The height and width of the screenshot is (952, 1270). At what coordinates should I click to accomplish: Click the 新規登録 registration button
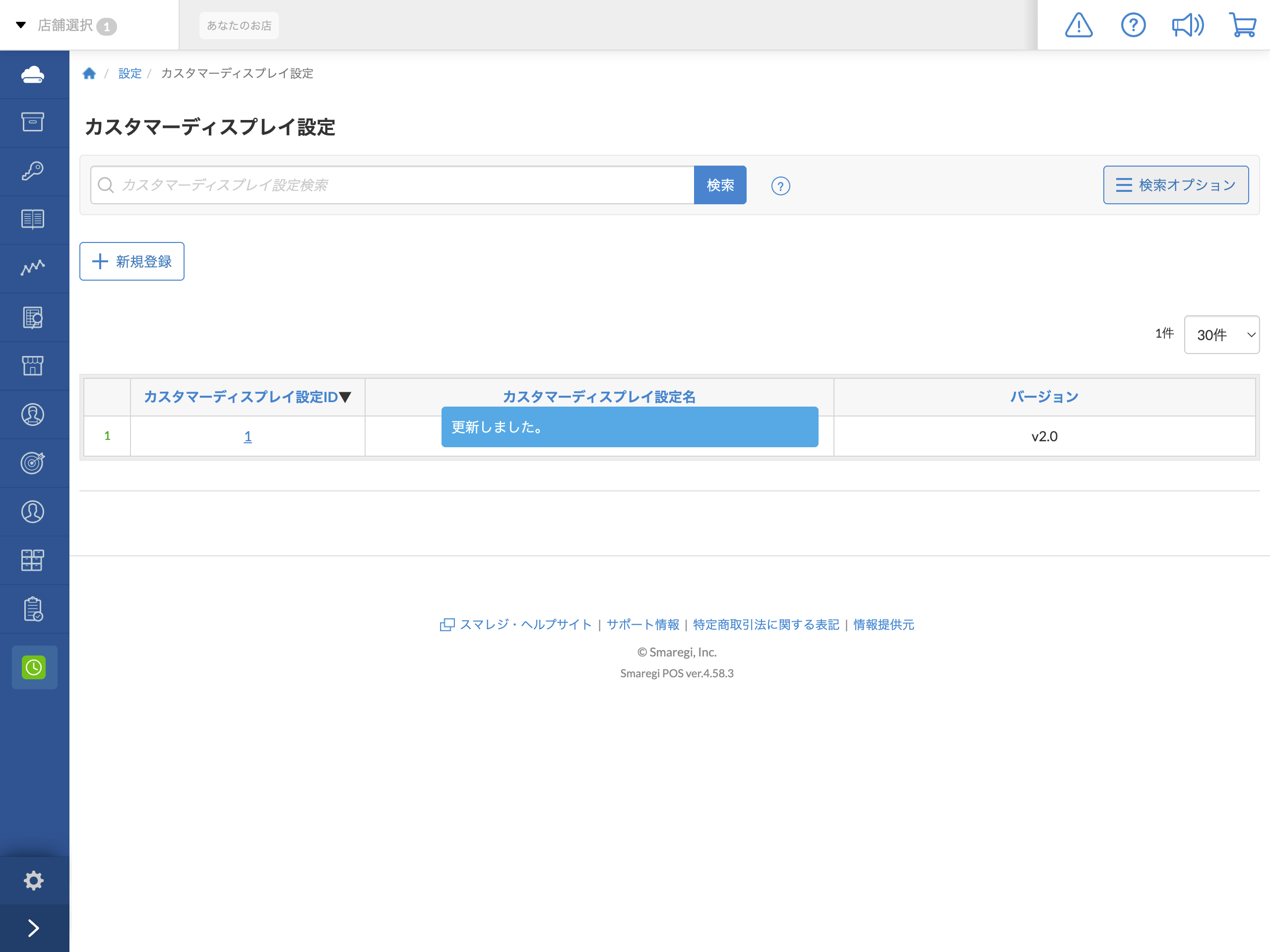[131, 261]
